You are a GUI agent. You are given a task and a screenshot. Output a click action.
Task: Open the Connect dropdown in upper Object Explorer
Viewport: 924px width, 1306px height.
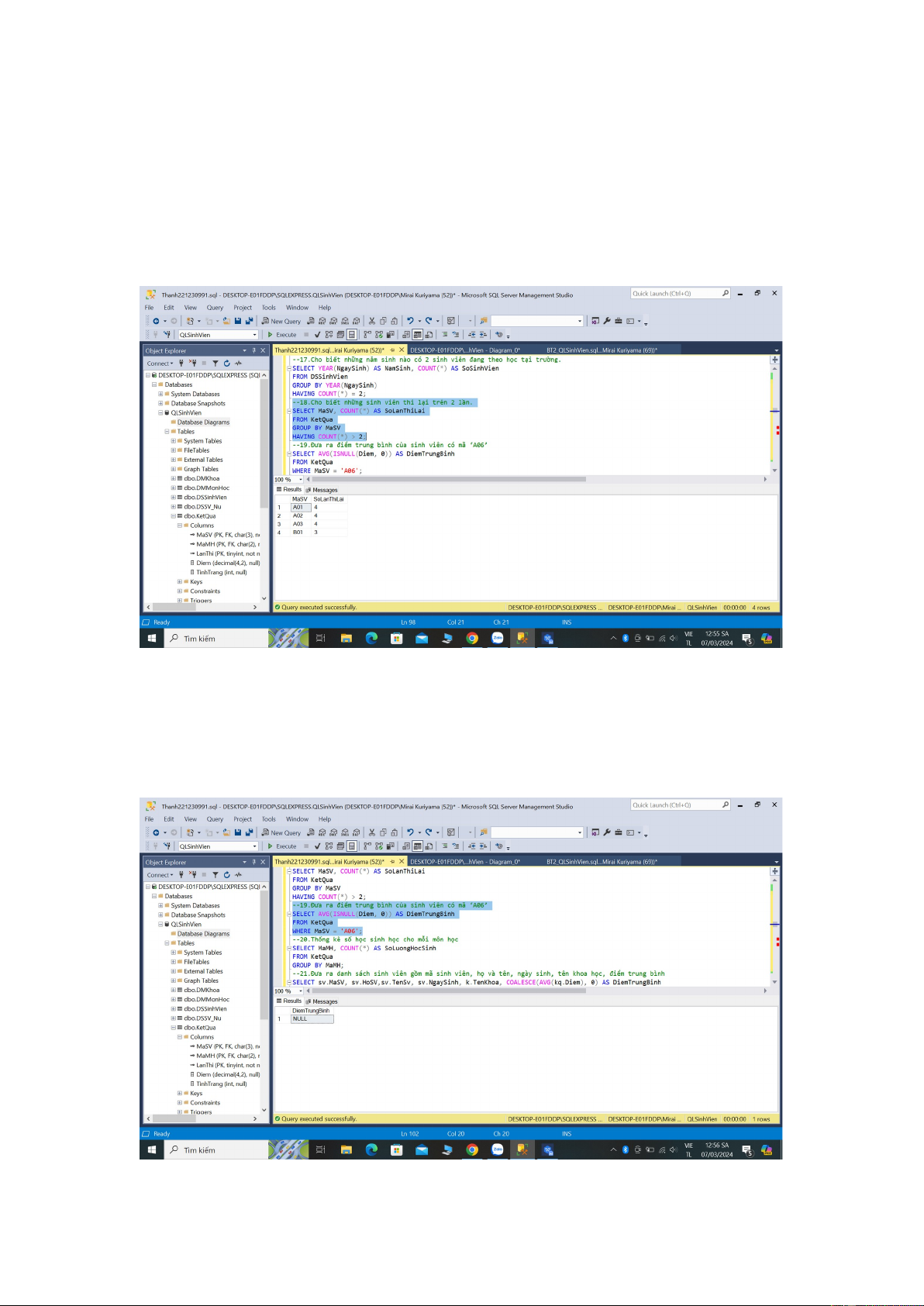(x=160, y=364)
